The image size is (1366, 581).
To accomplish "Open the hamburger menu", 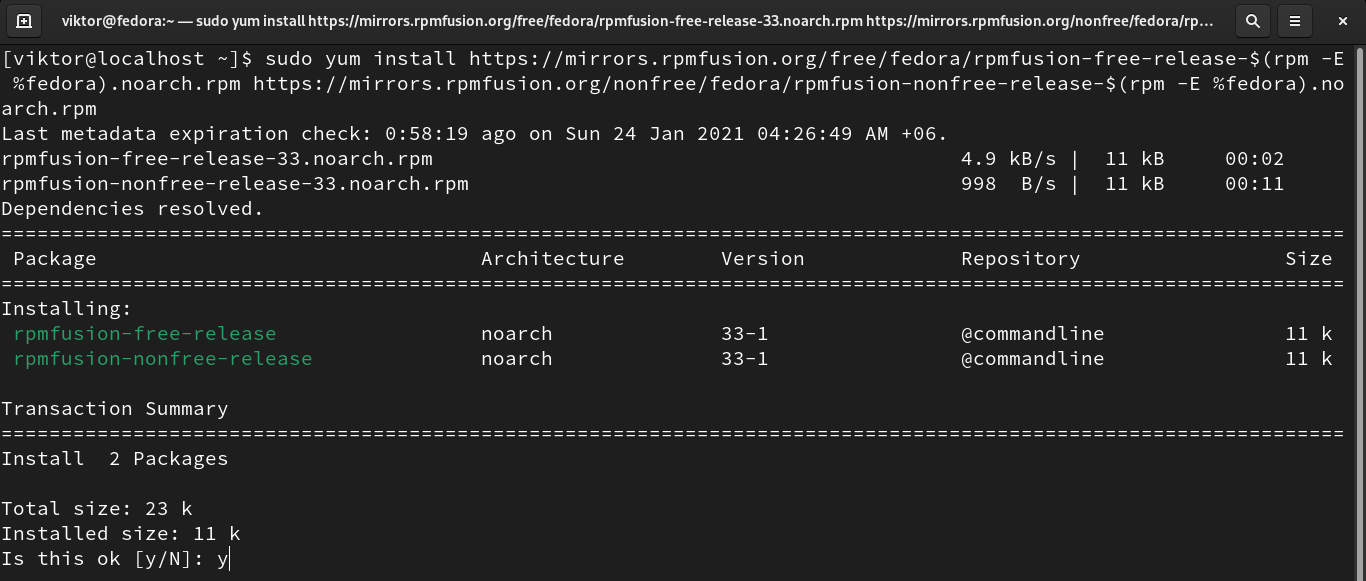I will pos(1295,20).
